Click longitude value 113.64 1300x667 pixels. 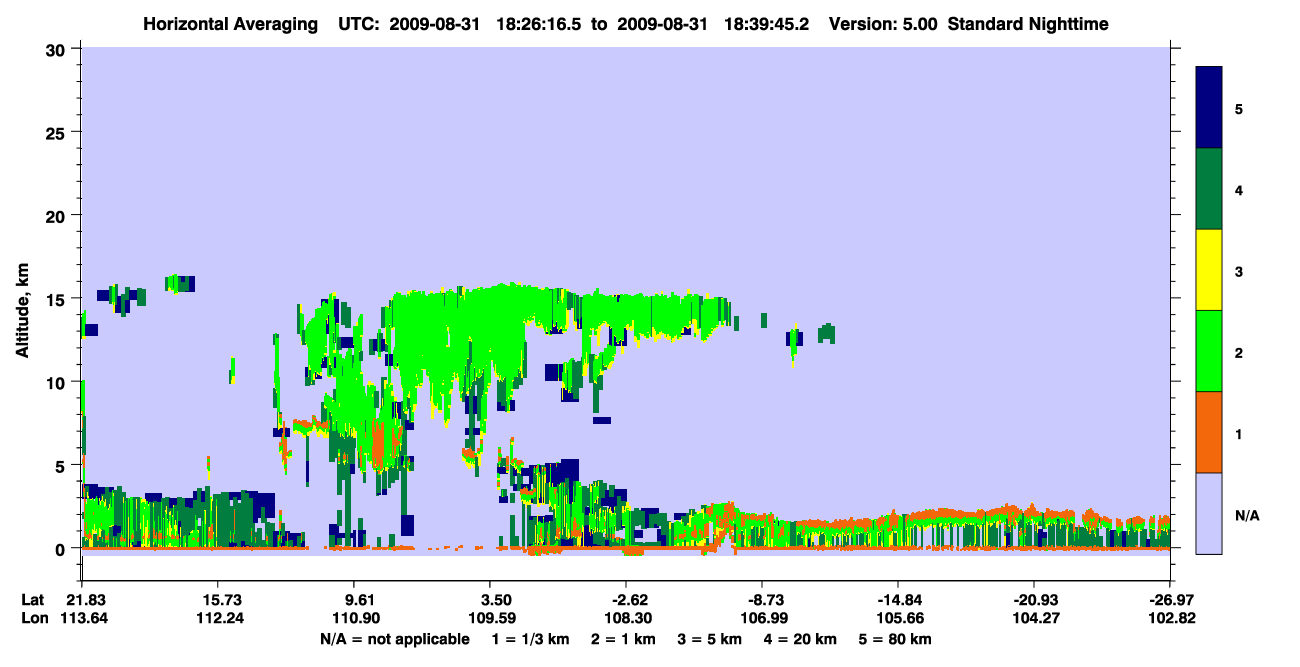82,618
